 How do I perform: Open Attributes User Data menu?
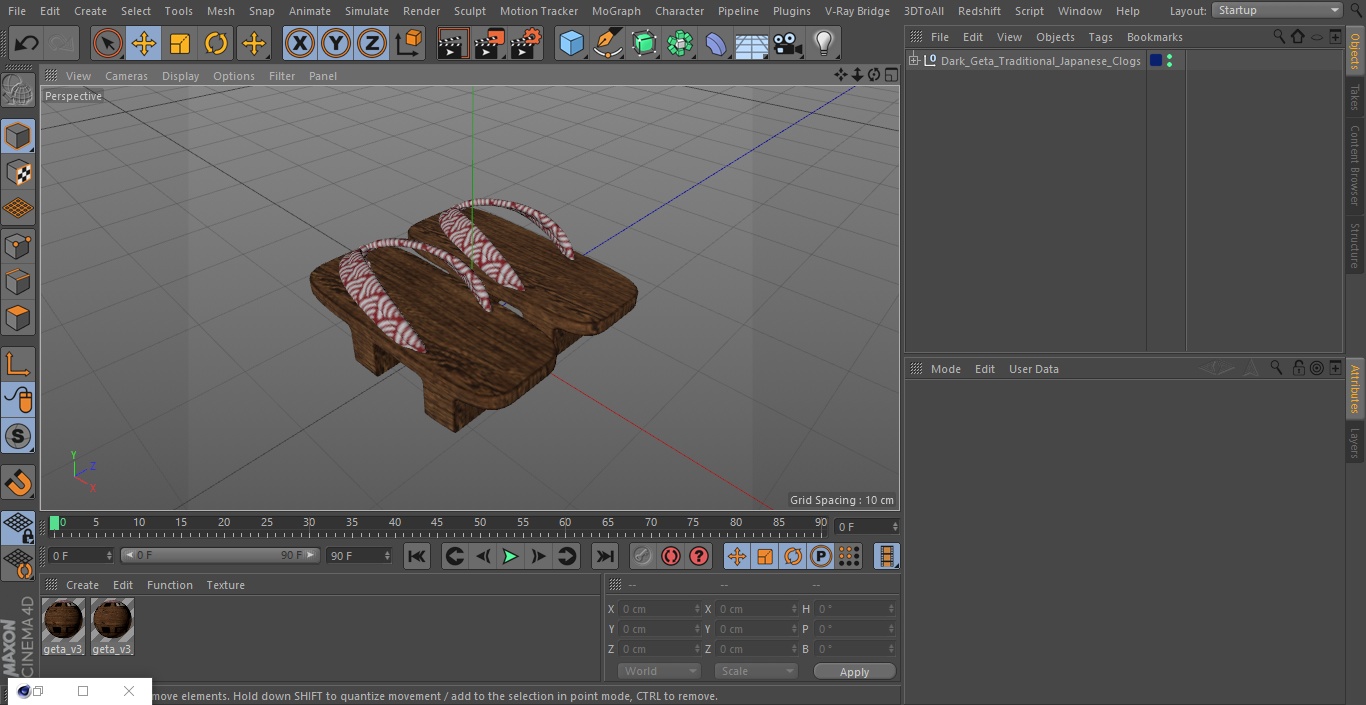point(1033,369)
